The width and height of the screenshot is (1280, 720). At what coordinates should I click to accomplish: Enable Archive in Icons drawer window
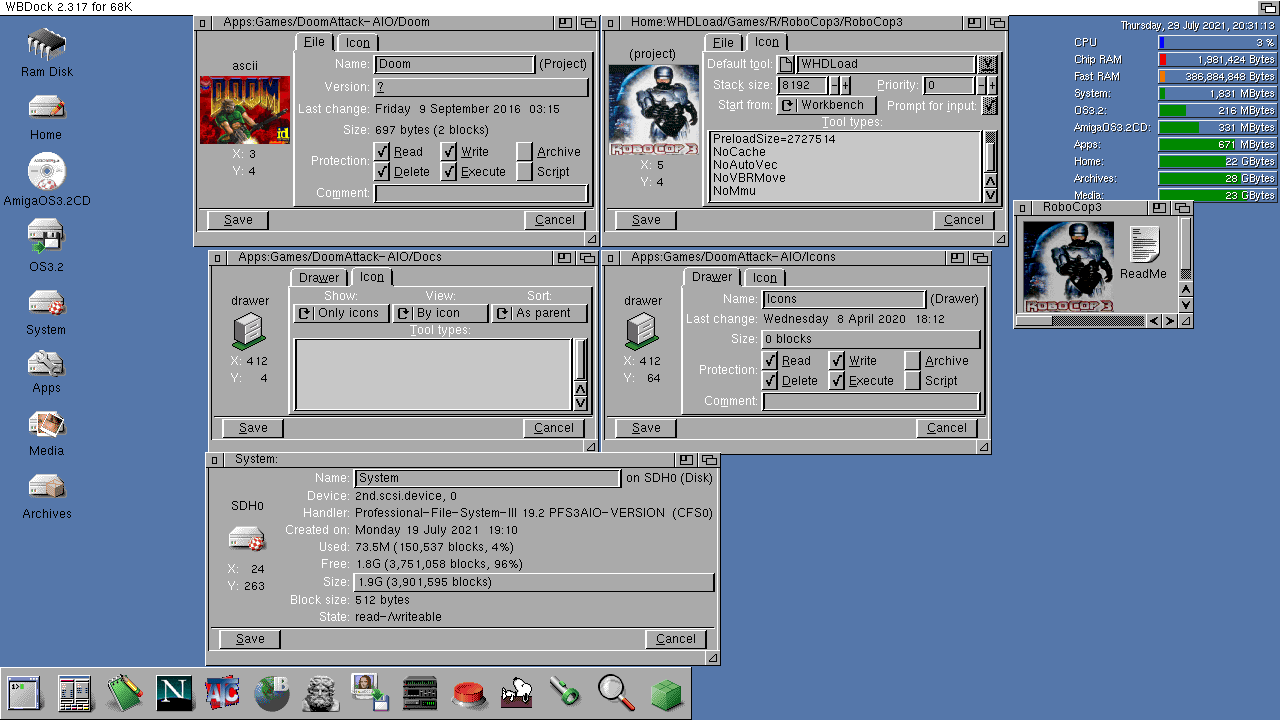tap(913, 360)
